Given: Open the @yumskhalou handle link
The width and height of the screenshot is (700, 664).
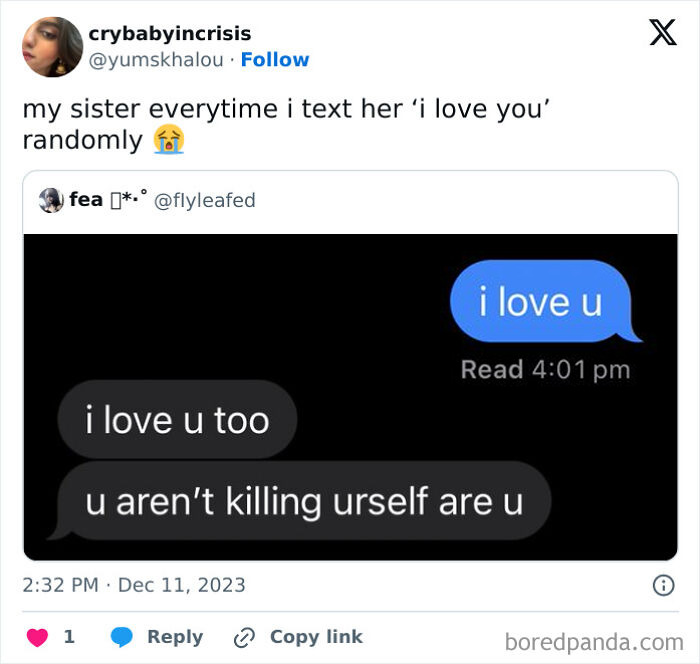Looking at the screenshot, I should (157, 60).
